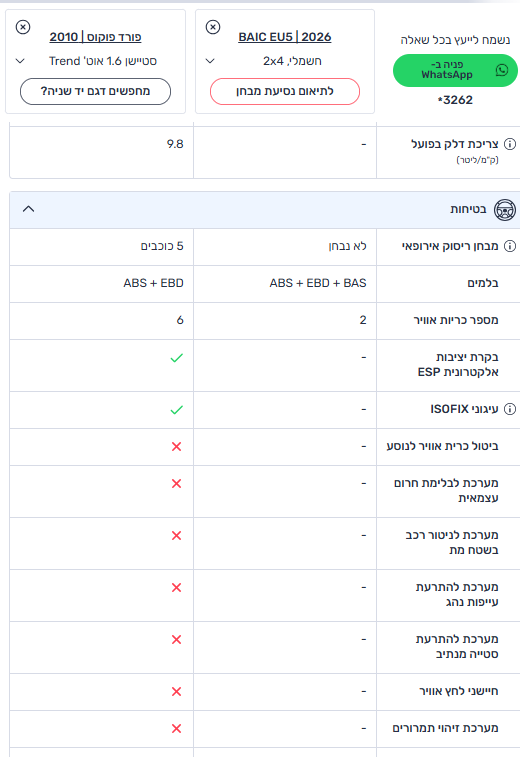Viewport: 520px width, 757px height.
Task: Contact via the green WhatsApp button
Action: [455, 70]
